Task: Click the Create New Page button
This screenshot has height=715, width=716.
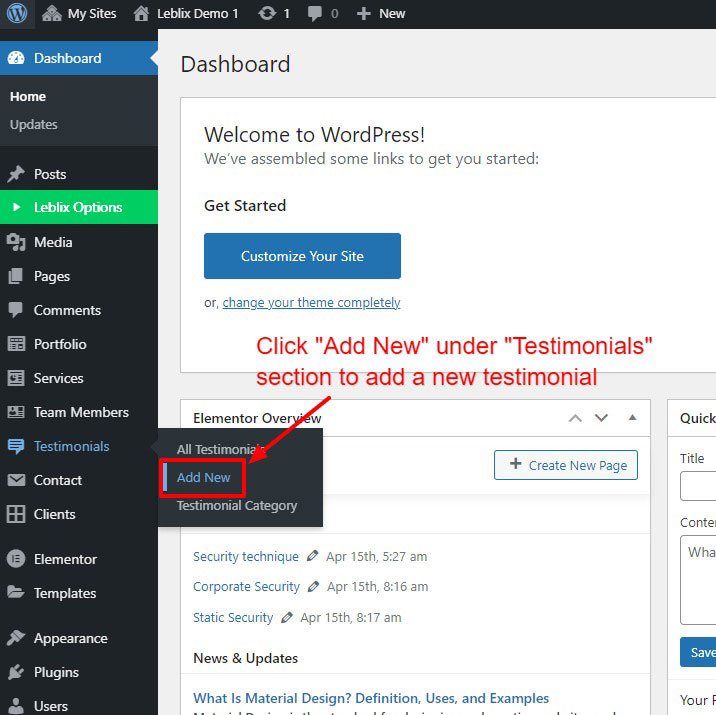Action: [x=566, y=465]
